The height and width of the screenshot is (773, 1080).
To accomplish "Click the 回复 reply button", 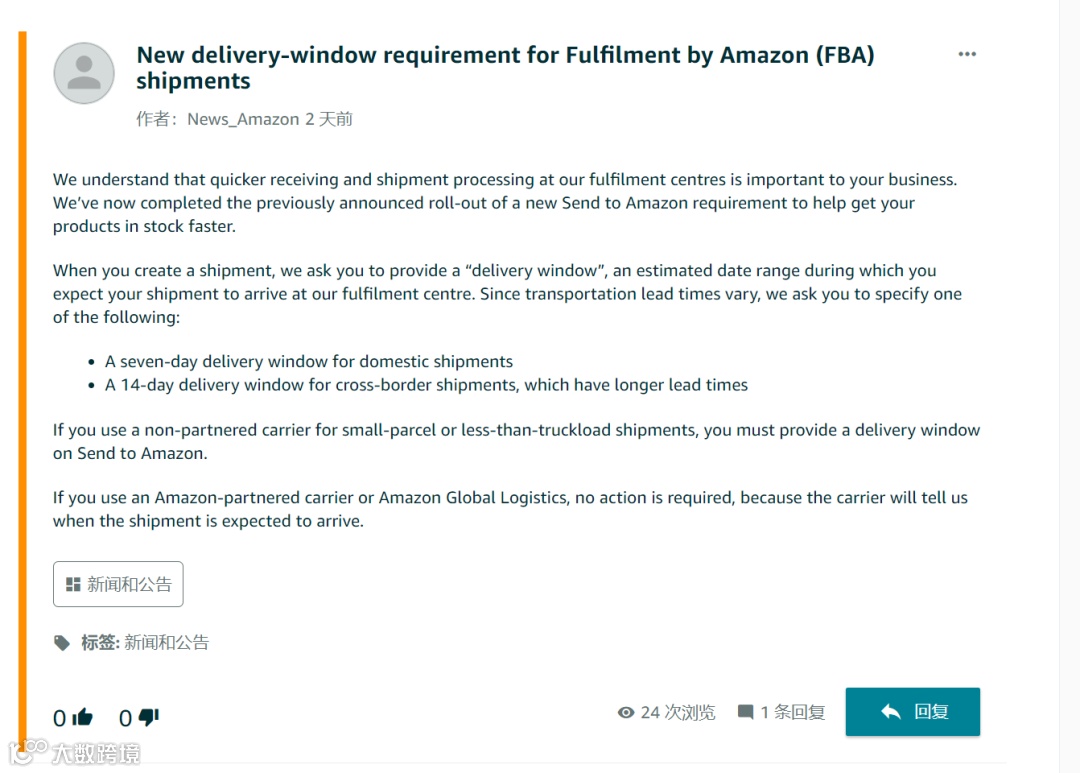I will pos(913,712).
